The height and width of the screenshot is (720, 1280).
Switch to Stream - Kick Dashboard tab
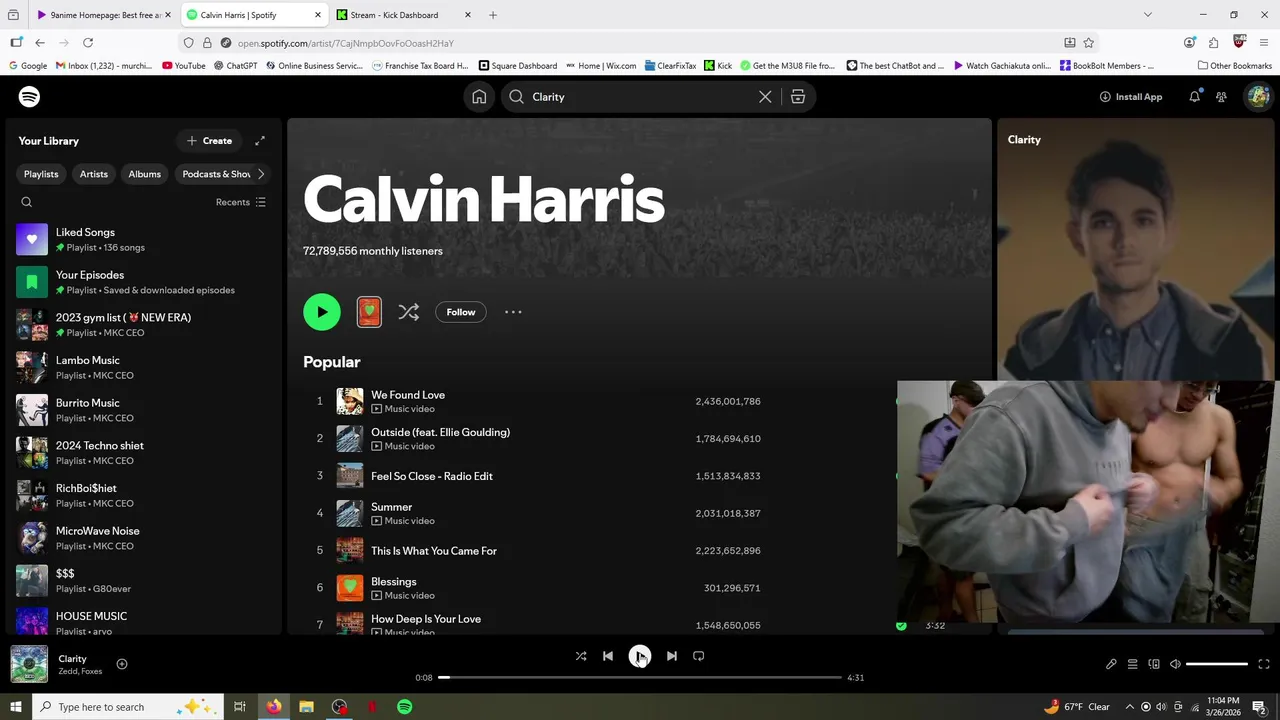pyautogui.click(x=404, y=15)
